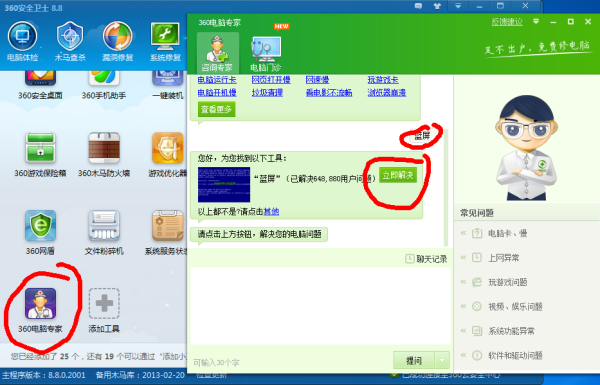600x385 pixels.
Task: Click 看电影不流畅 quick link
Action: [x=329, y=93]
